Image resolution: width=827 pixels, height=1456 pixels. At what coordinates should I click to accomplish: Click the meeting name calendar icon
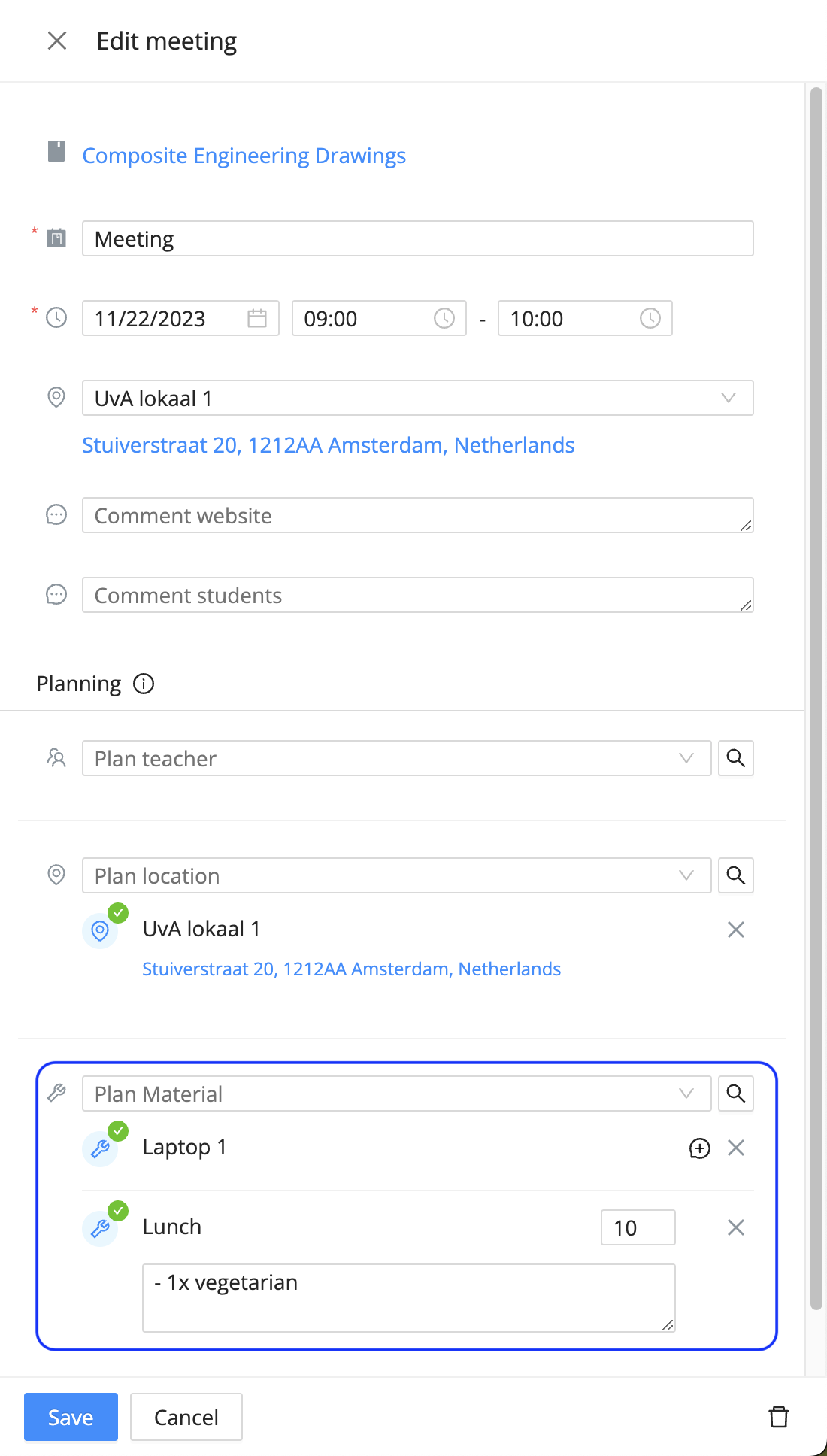tap(56, 238)
